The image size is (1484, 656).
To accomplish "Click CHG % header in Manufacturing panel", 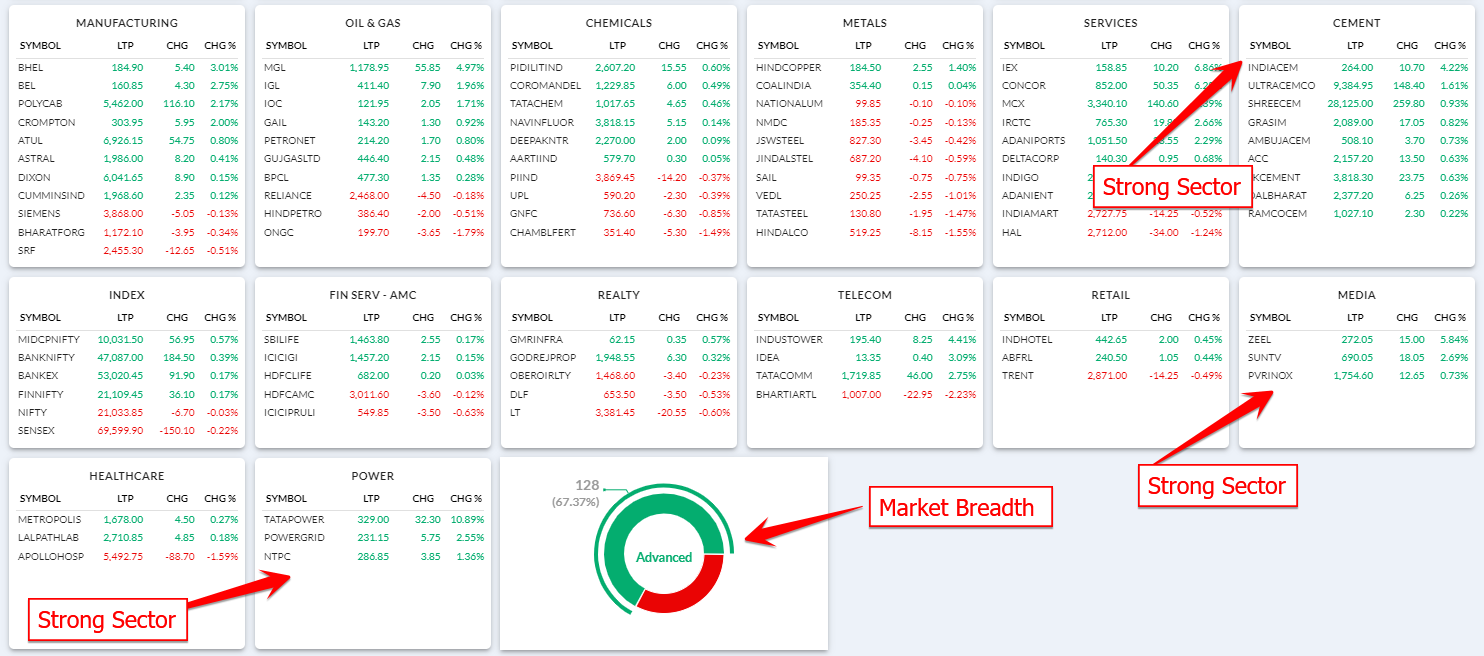I will [220, 45].
